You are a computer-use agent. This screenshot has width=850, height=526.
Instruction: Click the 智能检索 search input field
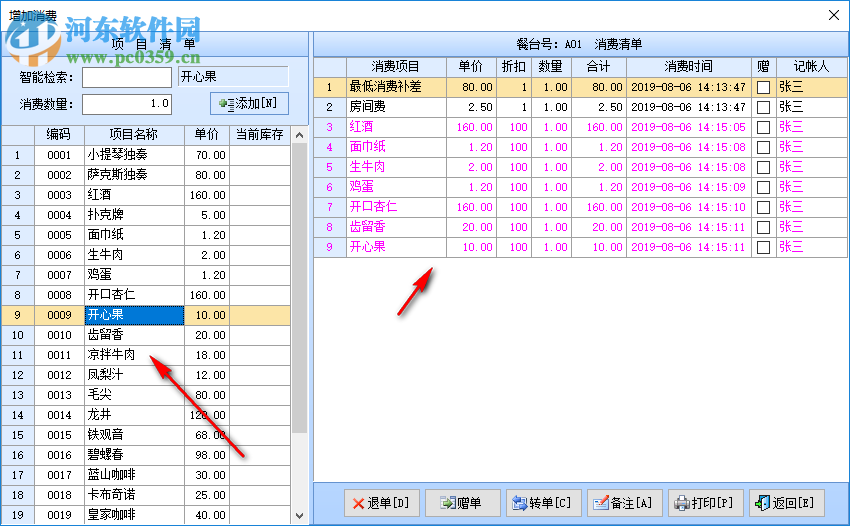[x=127, y=78]
